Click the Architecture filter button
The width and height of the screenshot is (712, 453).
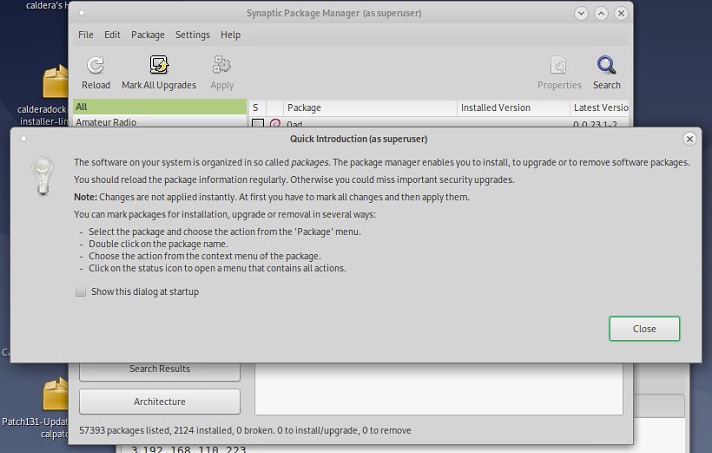click(160, 401)
